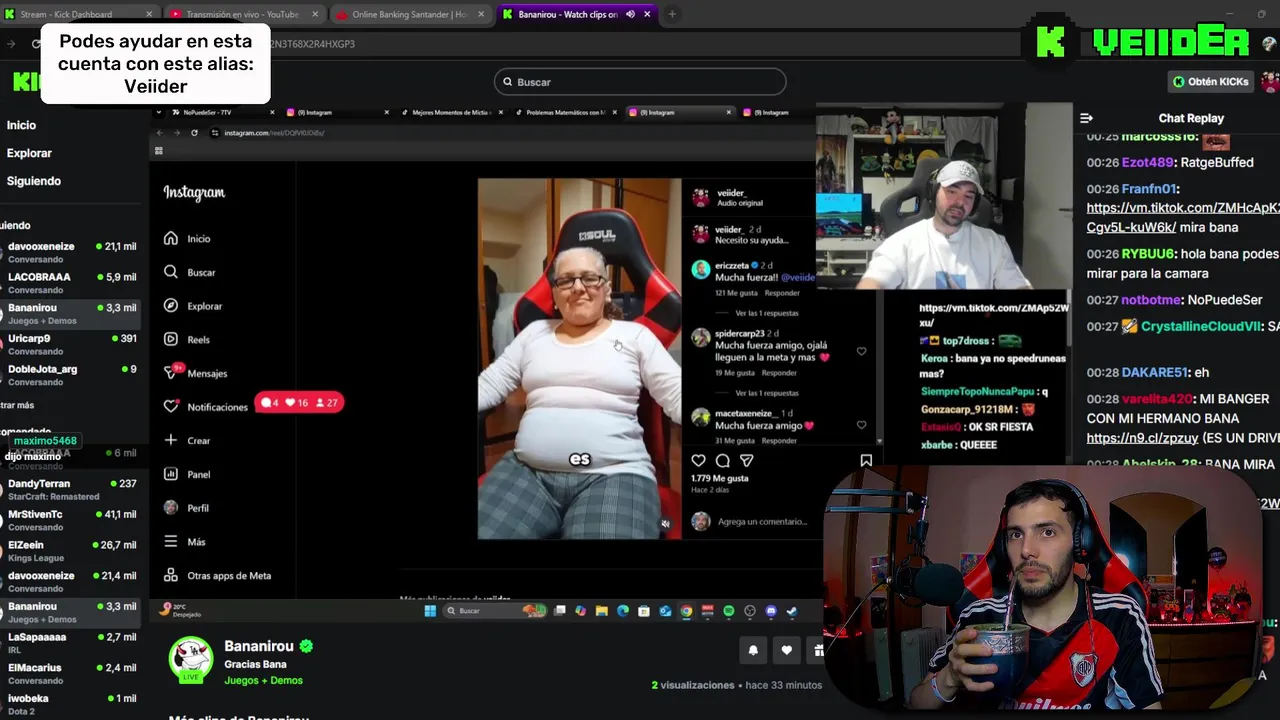
Task: Open DobleJota_arg channel in the sidebar
Action: [70, 375]
